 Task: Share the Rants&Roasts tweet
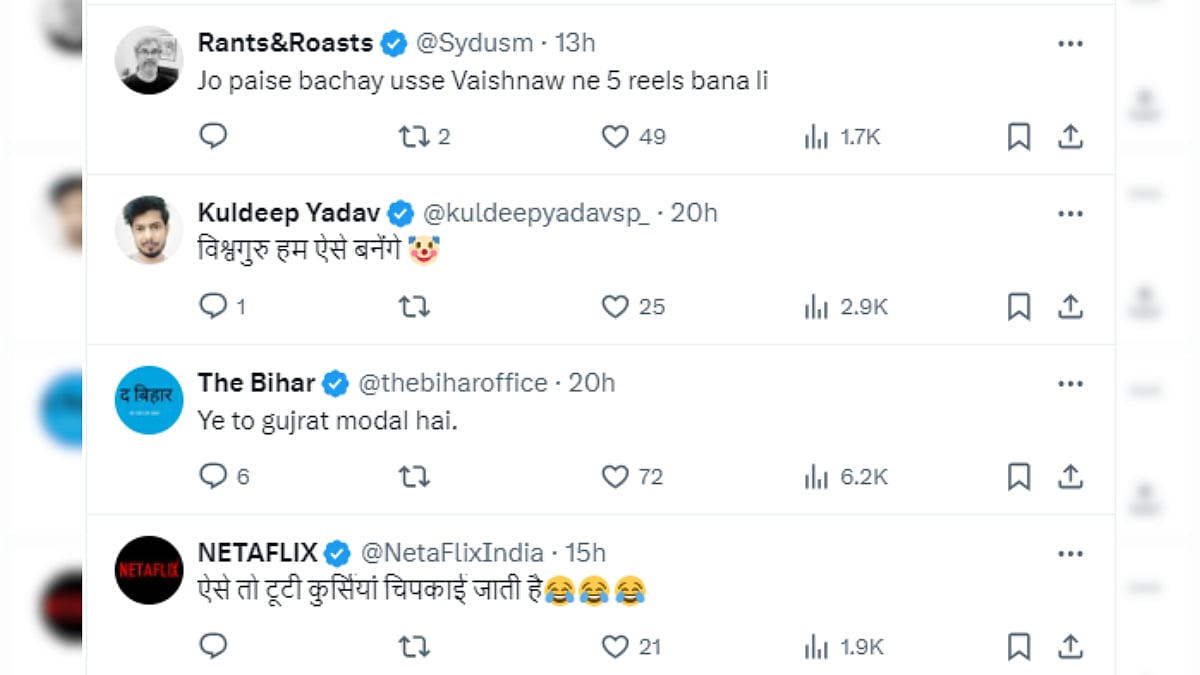pyautogui.click(x=1070, y=136)
